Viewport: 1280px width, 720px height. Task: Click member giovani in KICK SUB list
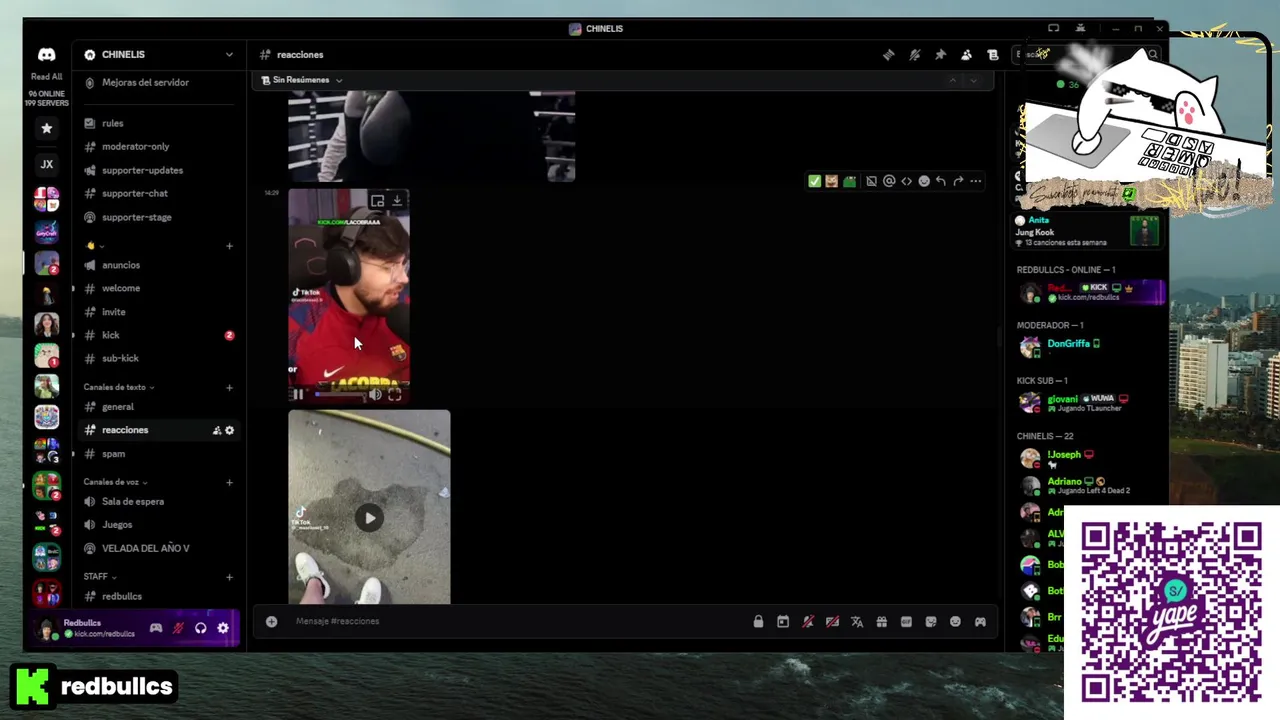pyautogui.click(x=1088, y=402)
